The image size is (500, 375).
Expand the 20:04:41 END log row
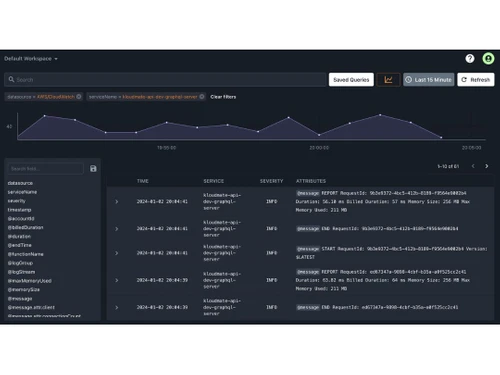tap(117, 229)
